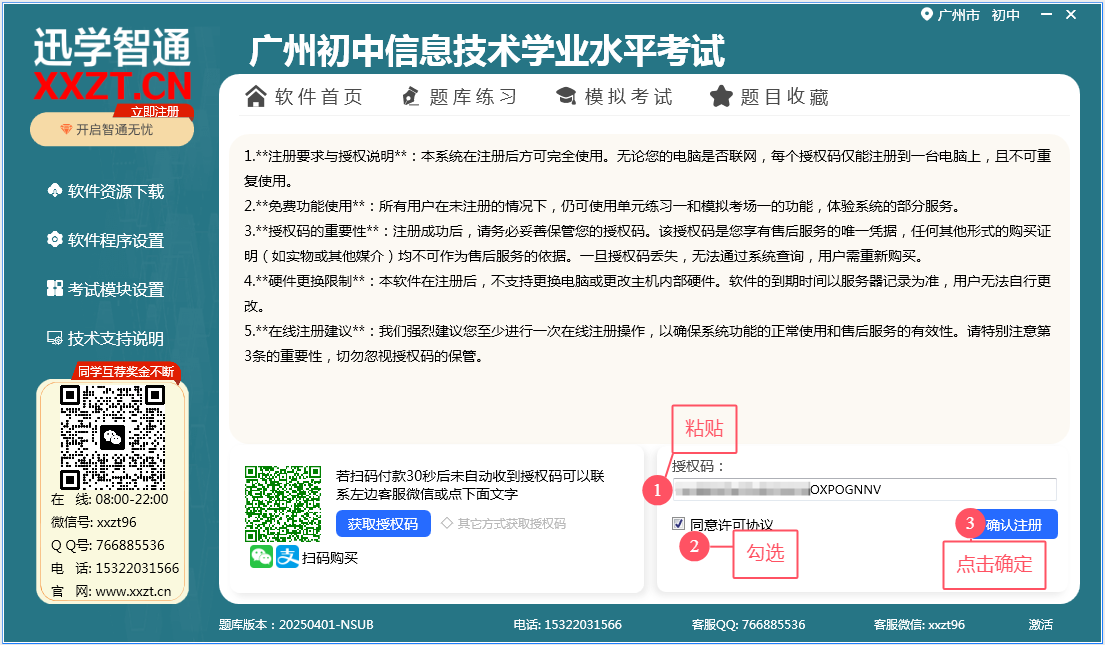Image resolution: width=1105 pixels, height=645 pixels.
Task: Open 技术支持说明 in the sidebar
Action: click(105, 338)
